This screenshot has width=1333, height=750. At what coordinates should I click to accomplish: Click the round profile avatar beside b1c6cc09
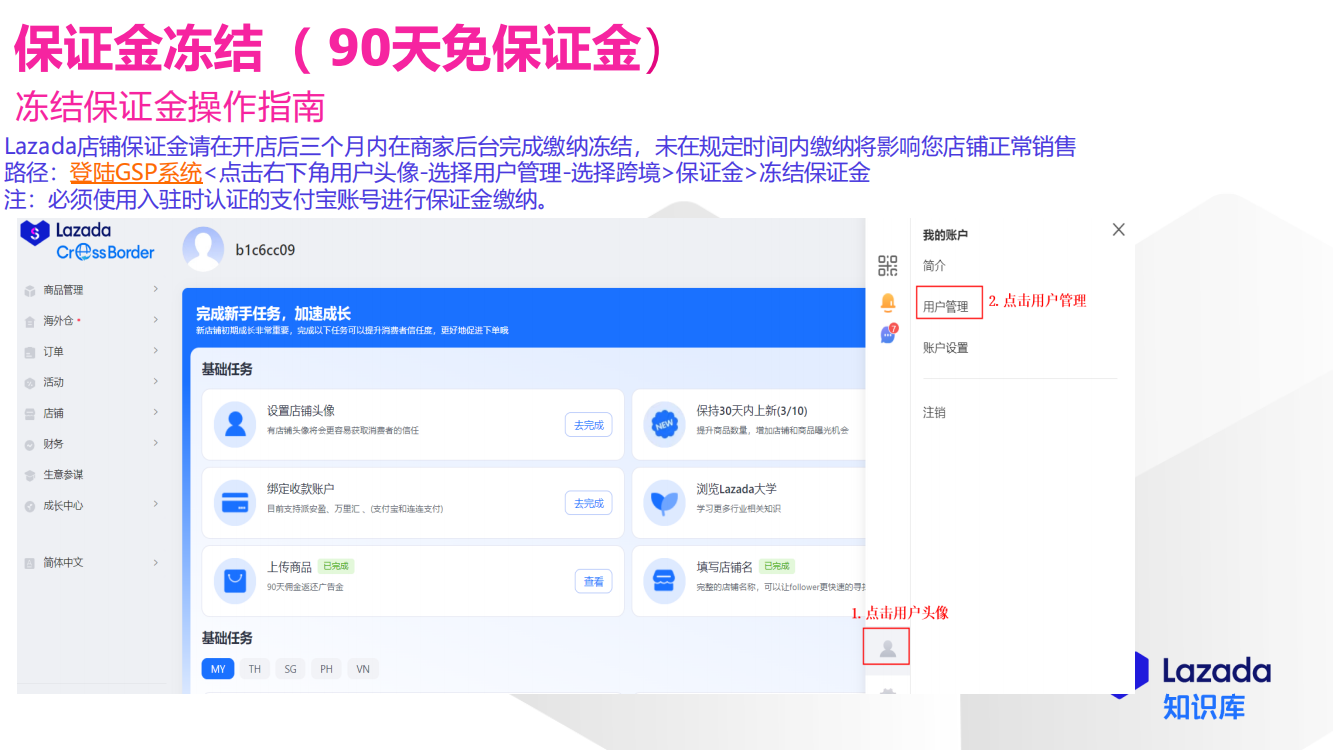(x=203, y=249)
